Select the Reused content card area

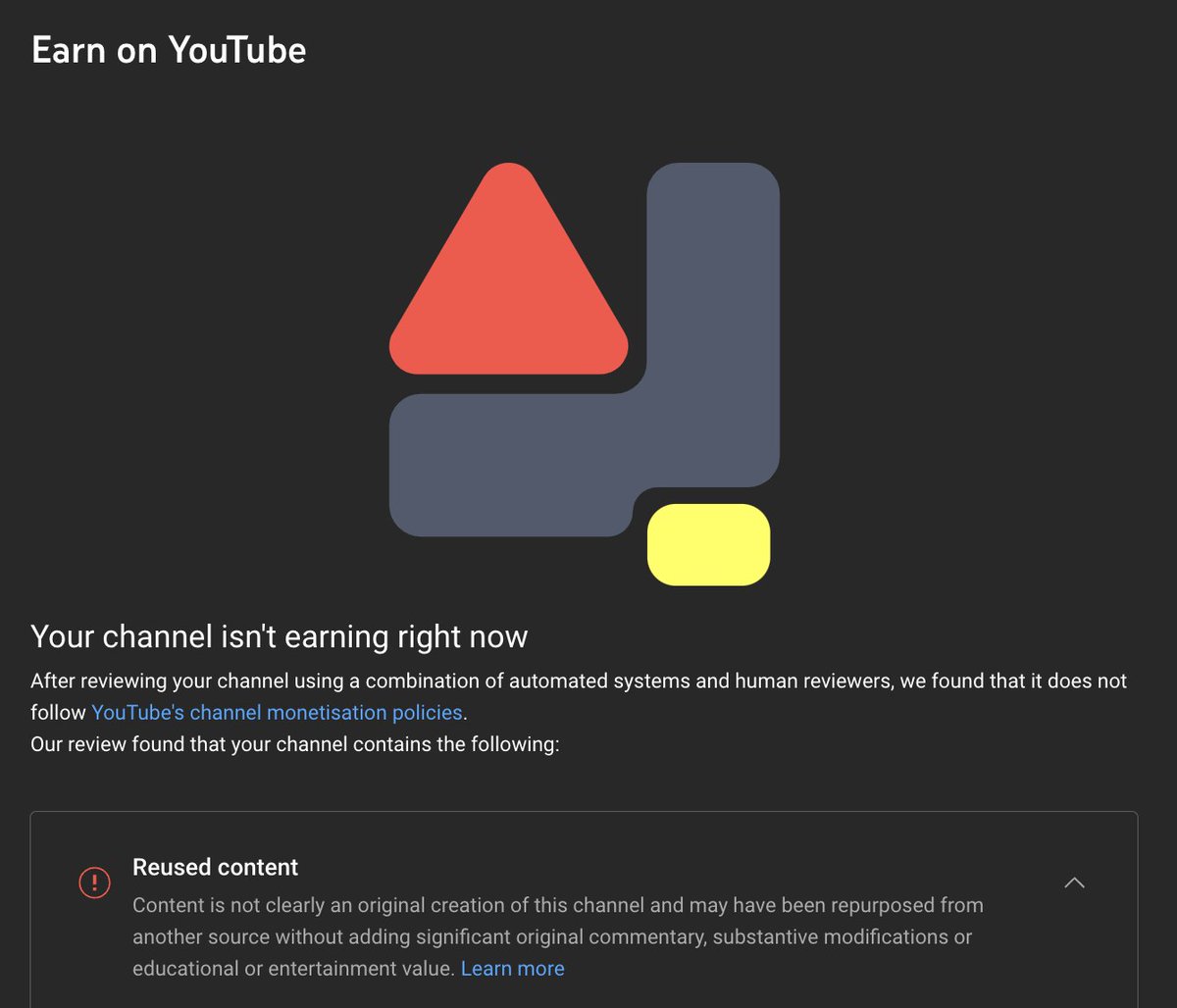[x=588, y=912]
